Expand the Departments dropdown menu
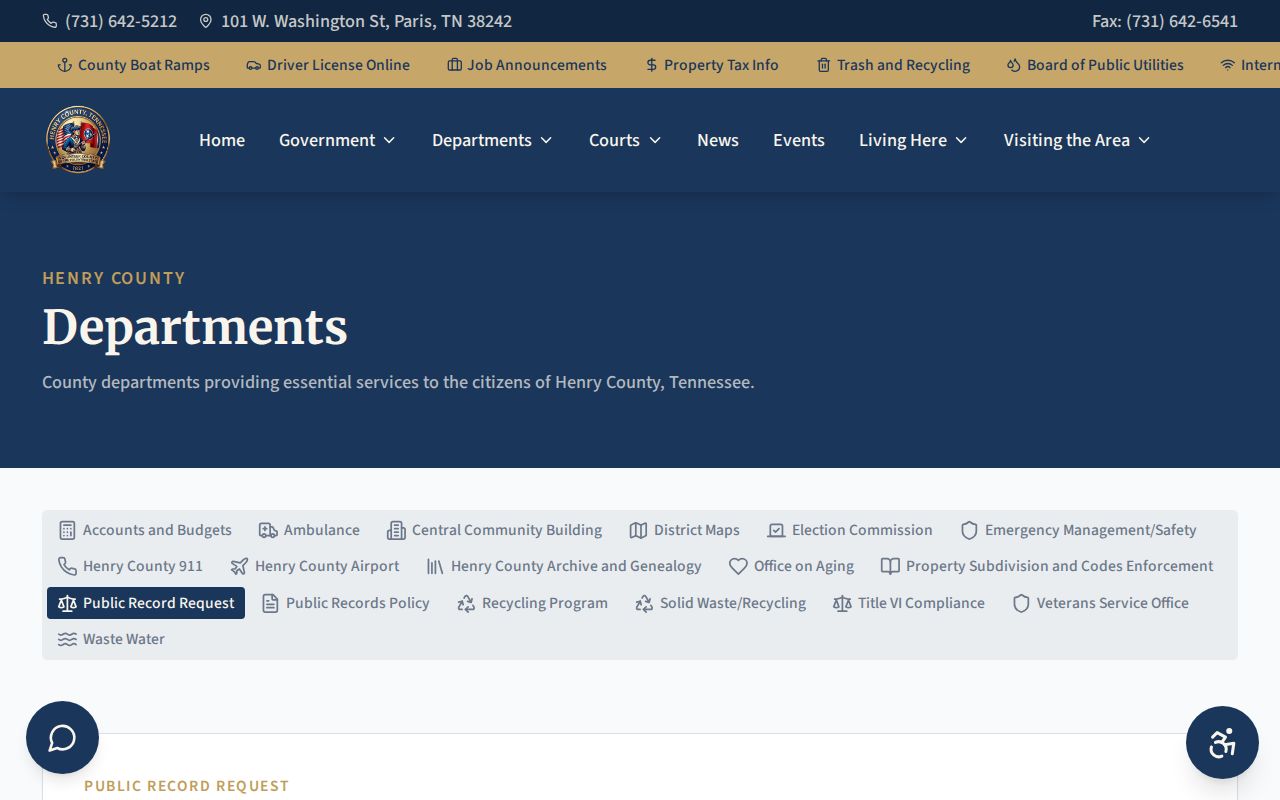The height and width of the screenshot is (800, 1280). (492, 140)
